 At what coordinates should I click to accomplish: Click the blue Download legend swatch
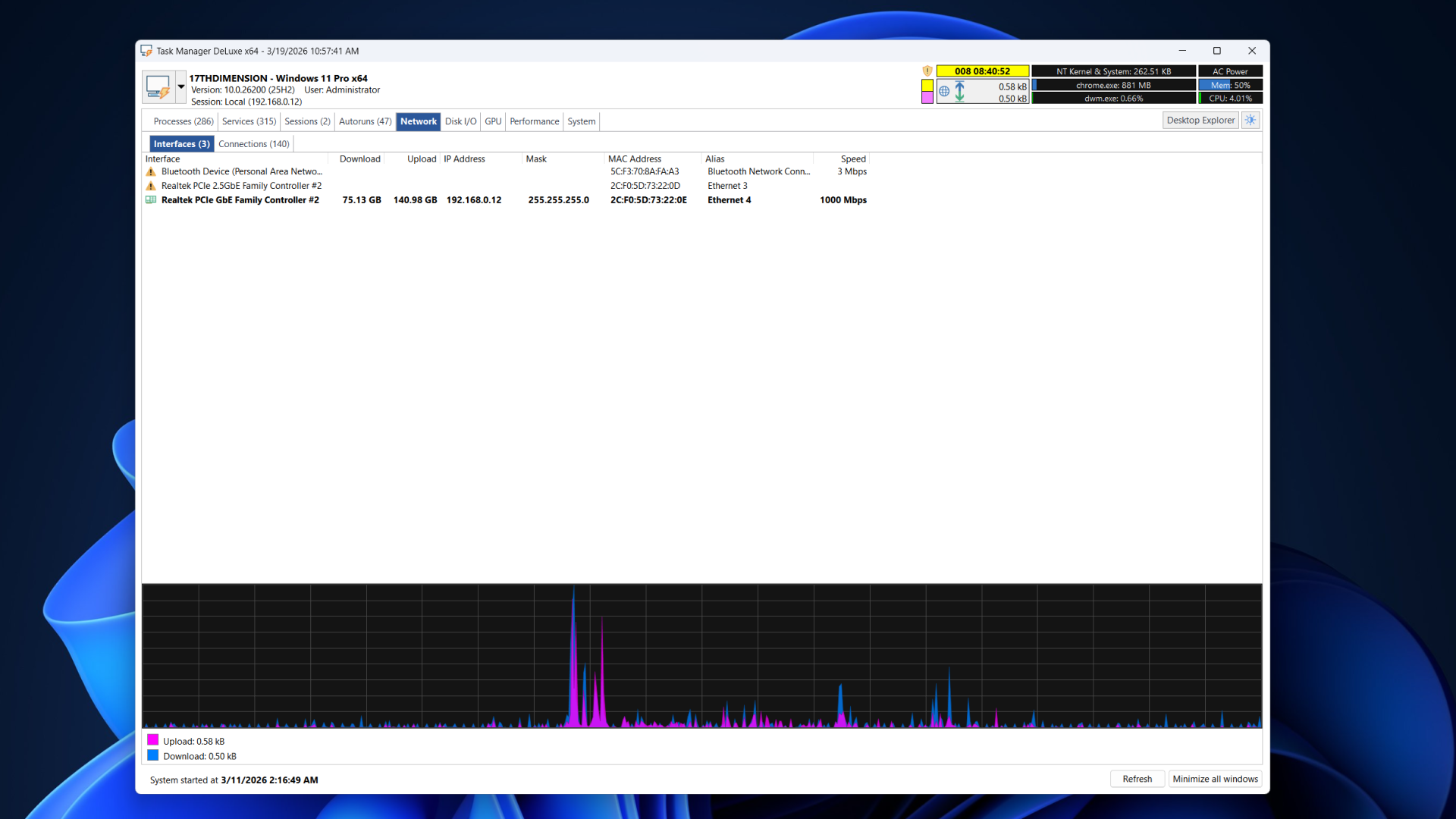click(152, 755)
